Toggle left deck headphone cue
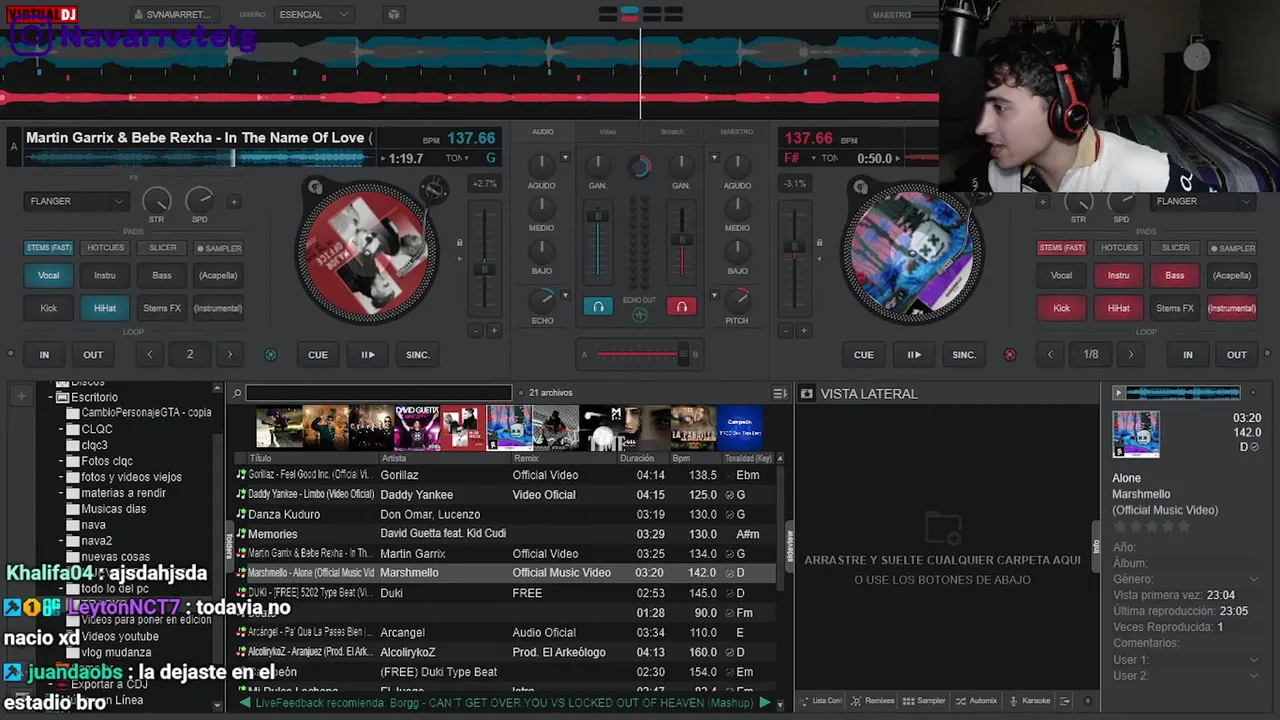Image resolution: width=1280 pixels, height=720 pixels. pos(598,307)
